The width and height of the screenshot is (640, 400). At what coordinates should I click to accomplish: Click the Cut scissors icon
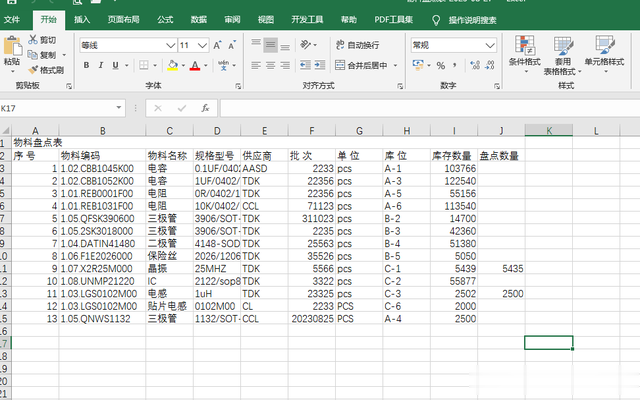[x=33, y=40]
